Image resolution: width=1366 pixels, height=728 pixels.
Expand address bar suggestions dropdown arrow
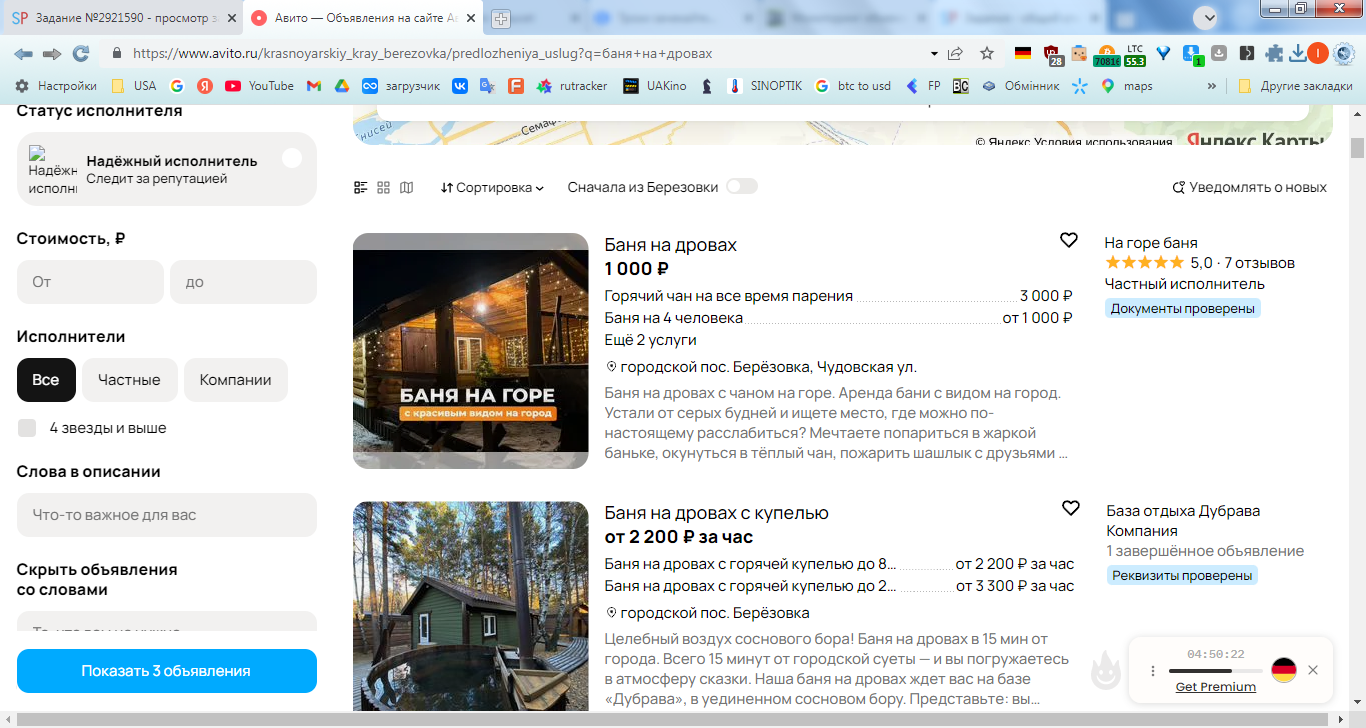934,54
